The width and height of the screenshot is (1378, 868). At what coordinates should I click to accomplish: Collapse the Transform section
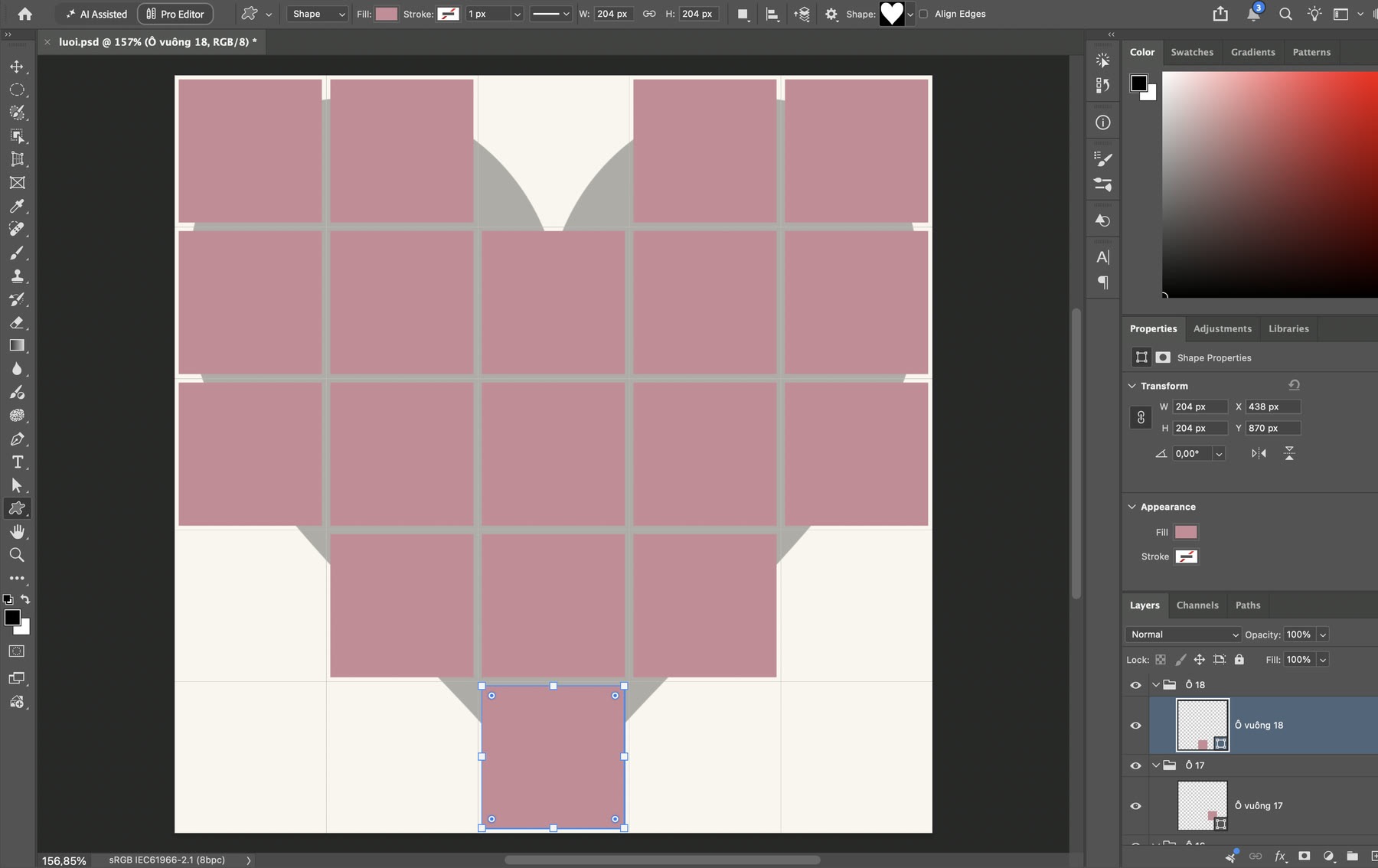click(1132, 386)
